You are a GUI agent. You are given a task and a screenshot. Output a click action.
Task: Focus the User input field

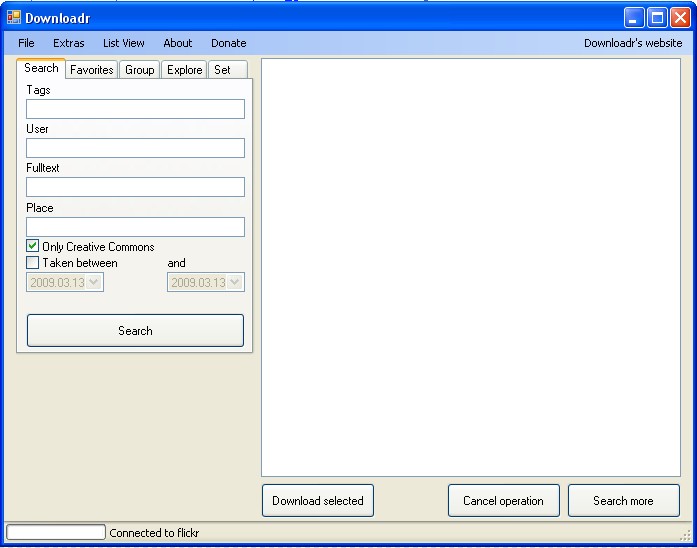coord(135,148)
